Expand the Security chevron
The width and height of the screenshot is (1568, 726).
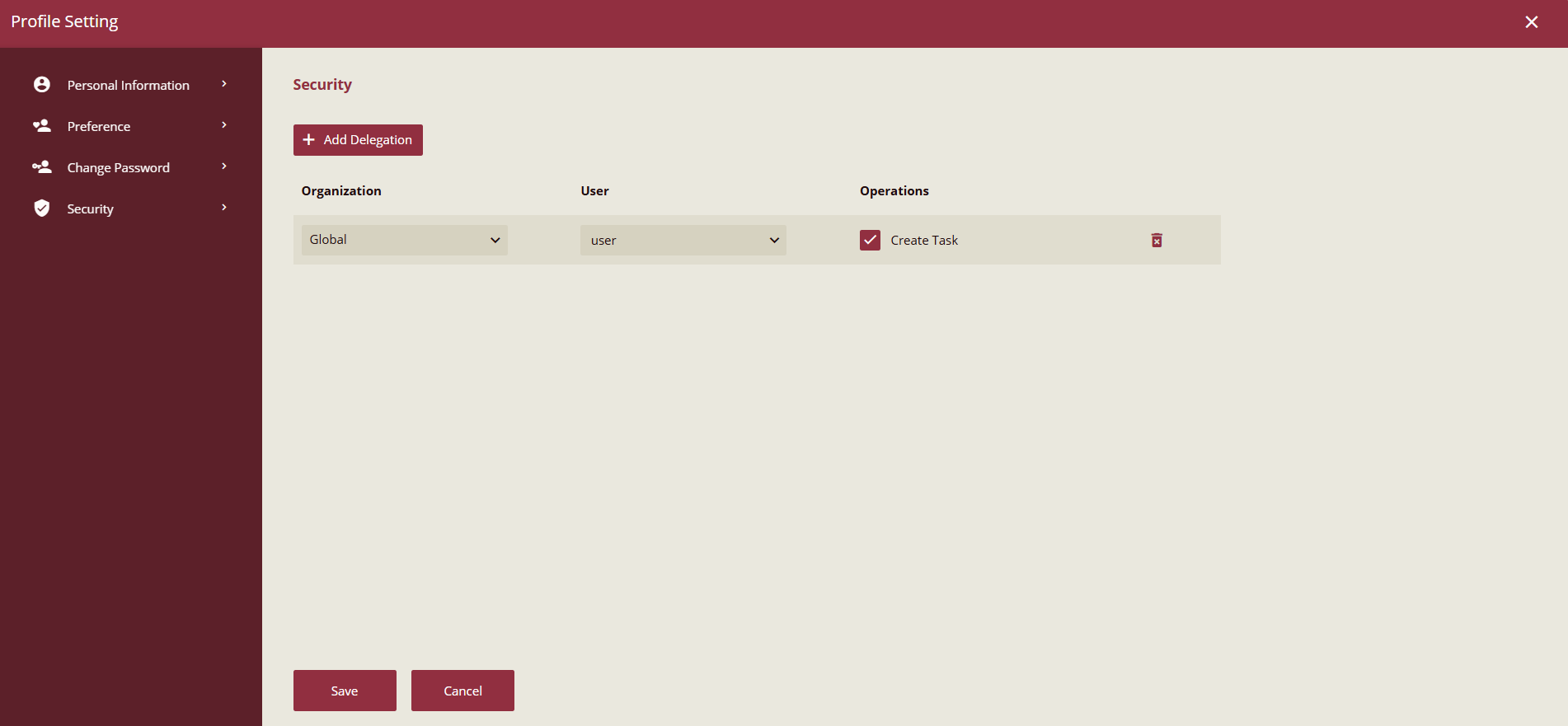click(x=224, y=208)
